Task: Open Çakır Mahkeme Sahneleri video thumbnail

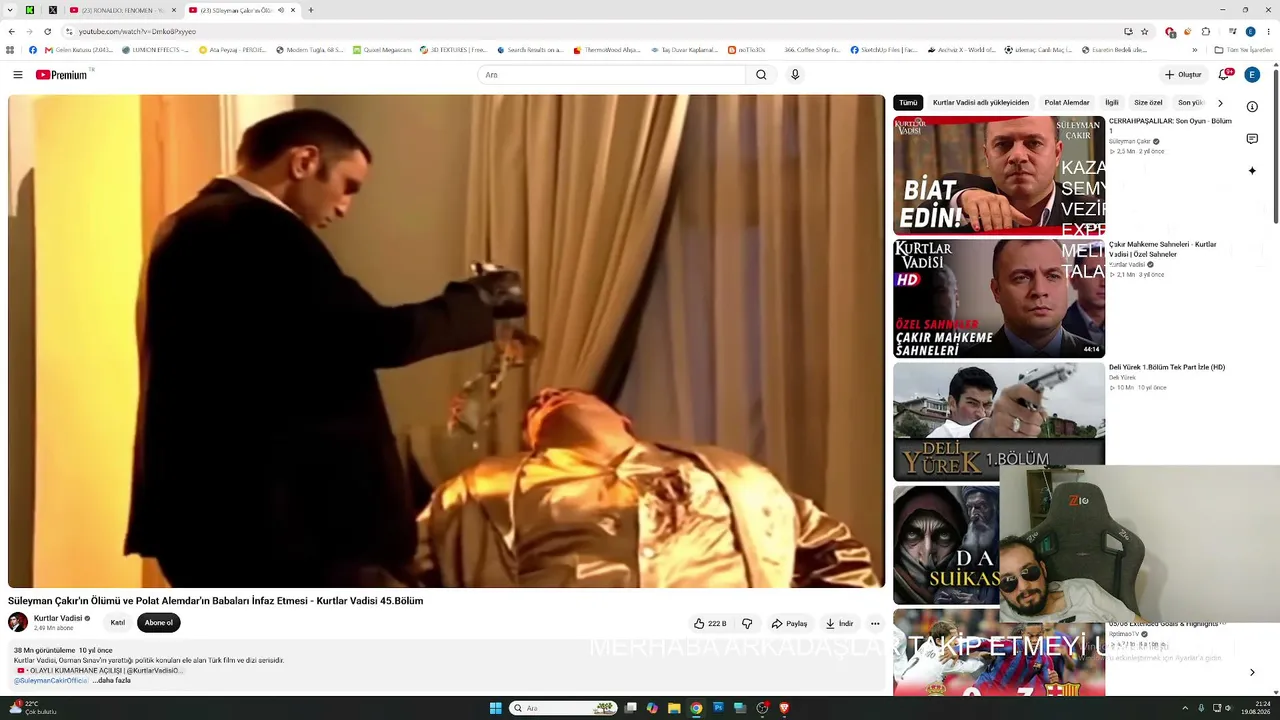Action: click(999, 298)
